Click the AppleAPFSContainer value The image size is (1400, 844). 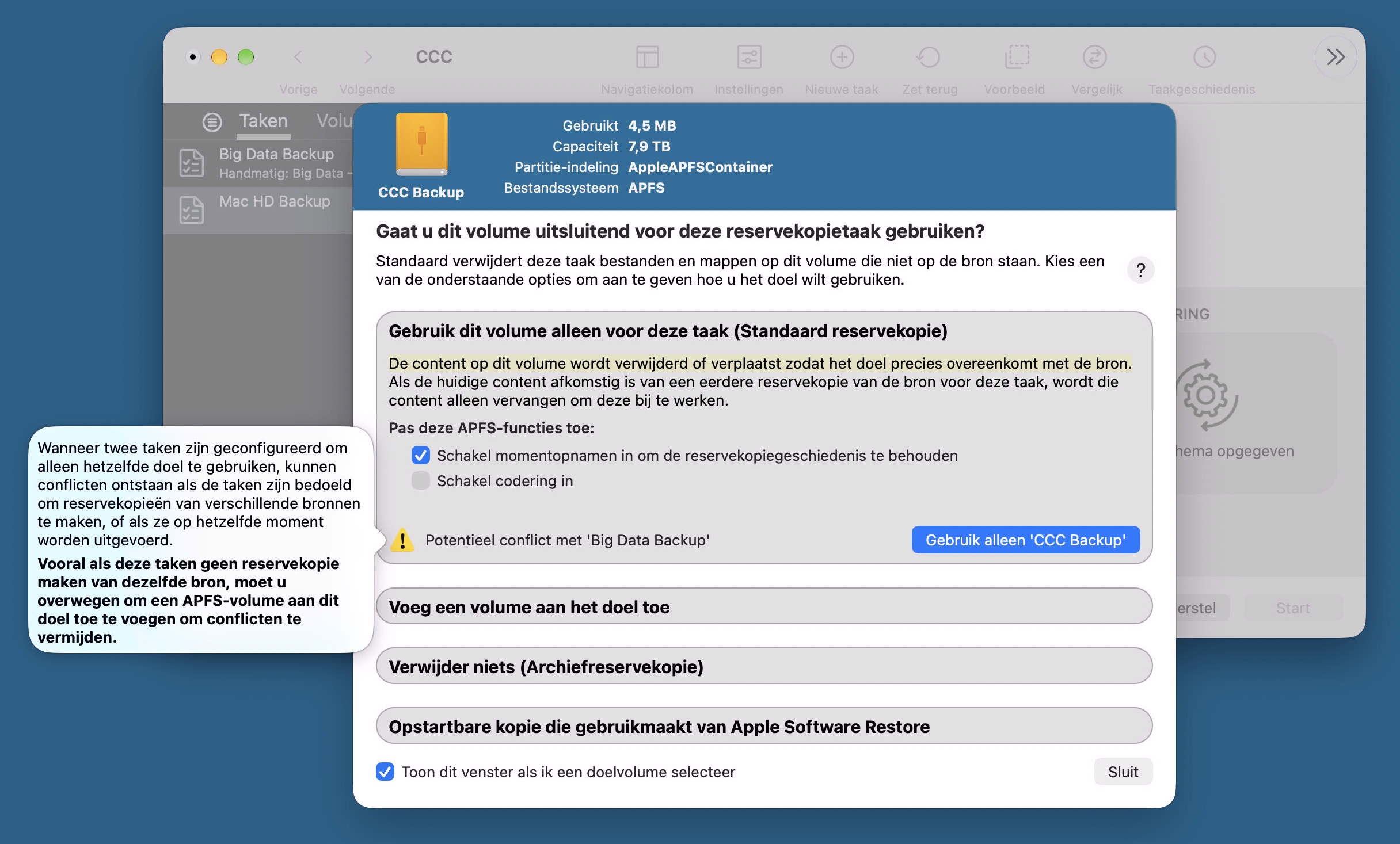point(700,167)
